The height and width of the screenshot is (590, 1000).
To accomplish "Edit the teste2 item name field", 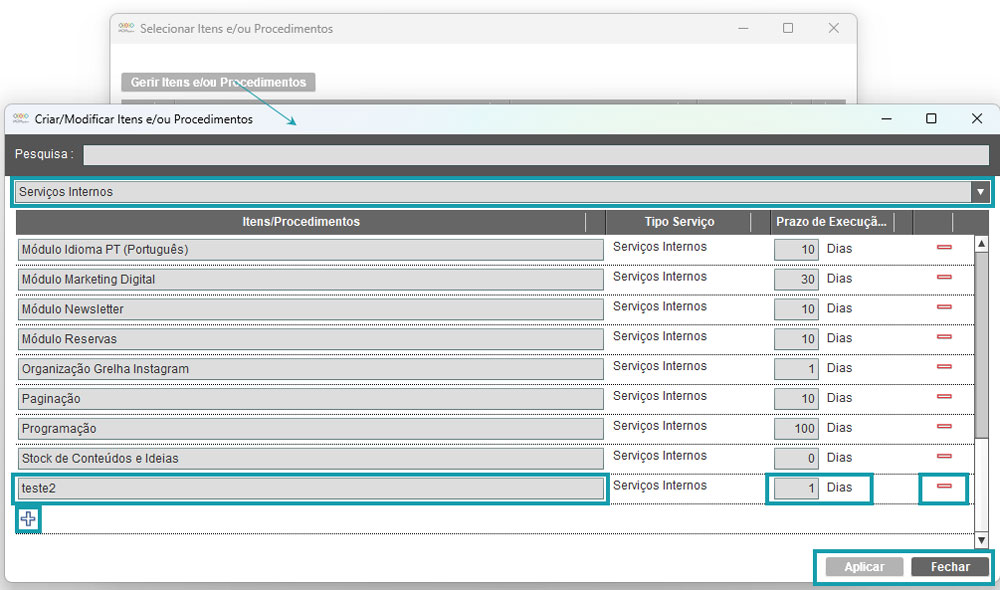I will click(311, 488).
